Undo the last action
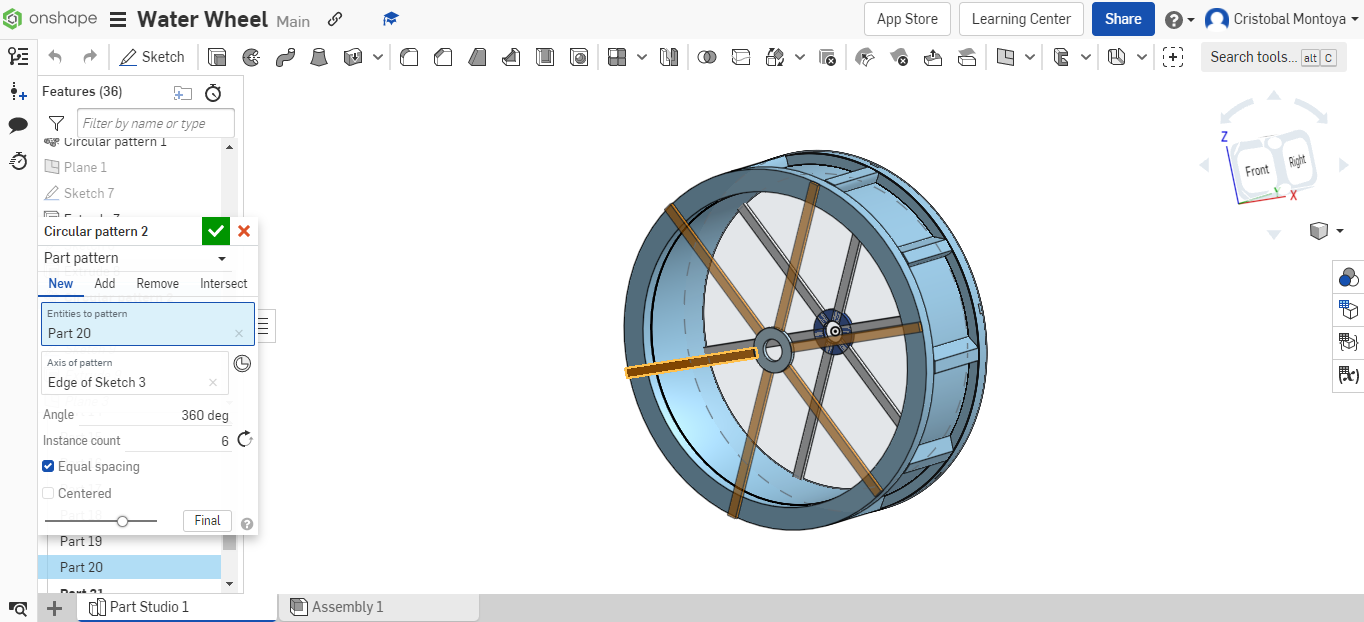The width and height of the screenshot is (1364, 622). (x=56, y=57)
